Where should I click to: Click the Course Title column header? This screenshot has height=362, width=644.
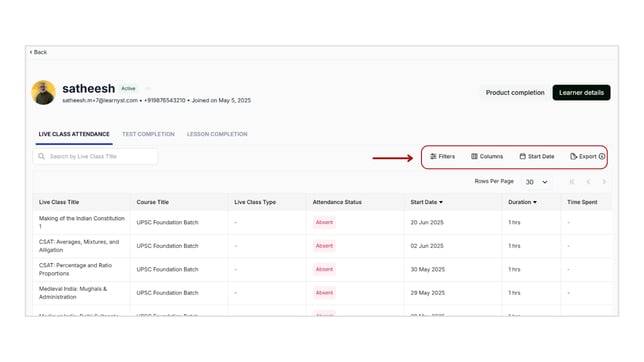[152, 202]
